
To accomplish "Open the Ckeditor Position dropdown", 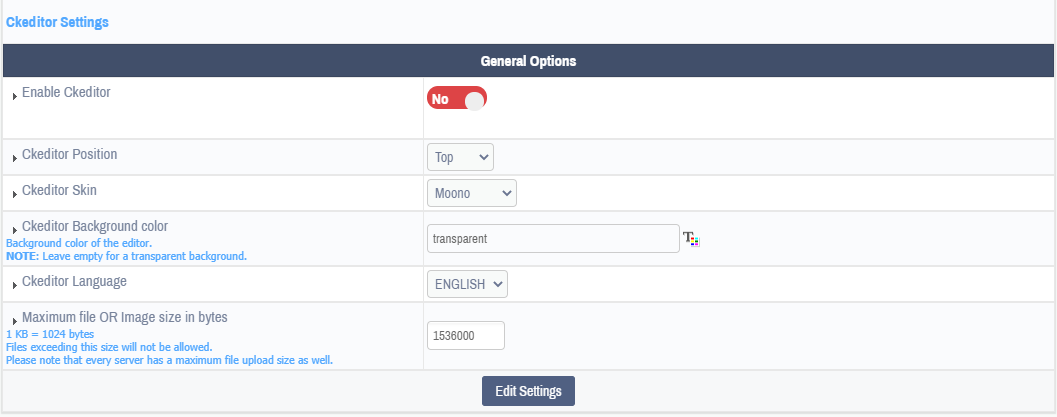I will [x=460, y=157].
